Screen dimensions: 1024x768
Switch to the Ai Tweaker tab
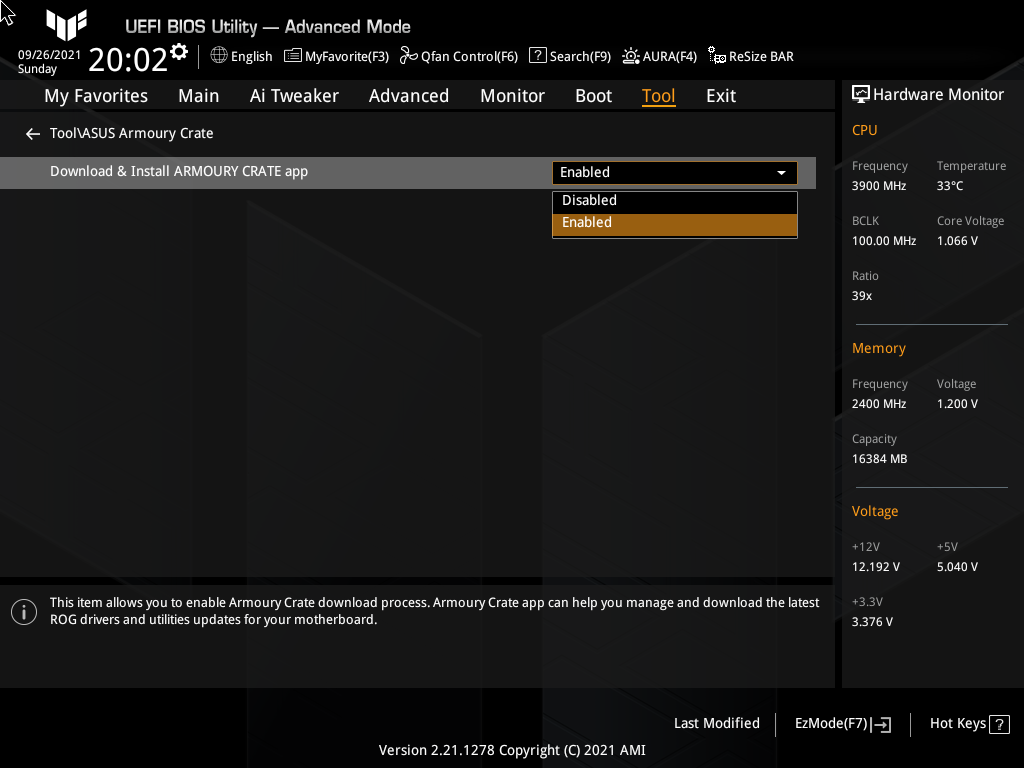tap(294, 95)
